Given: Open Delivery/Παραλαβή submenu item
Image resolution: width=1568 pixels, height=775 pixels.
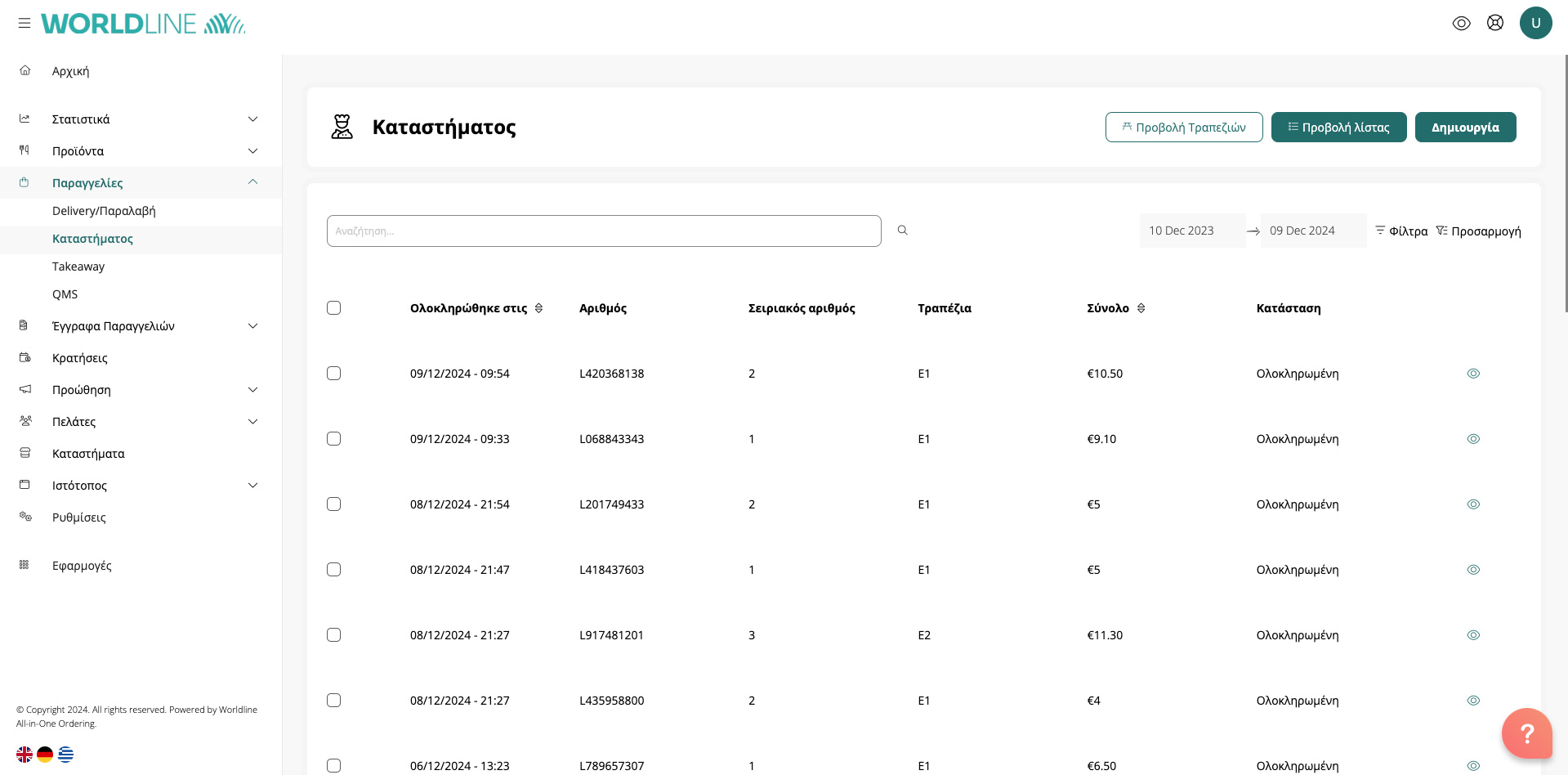Looking at the screenshot, I should click(x=104, y=211).
